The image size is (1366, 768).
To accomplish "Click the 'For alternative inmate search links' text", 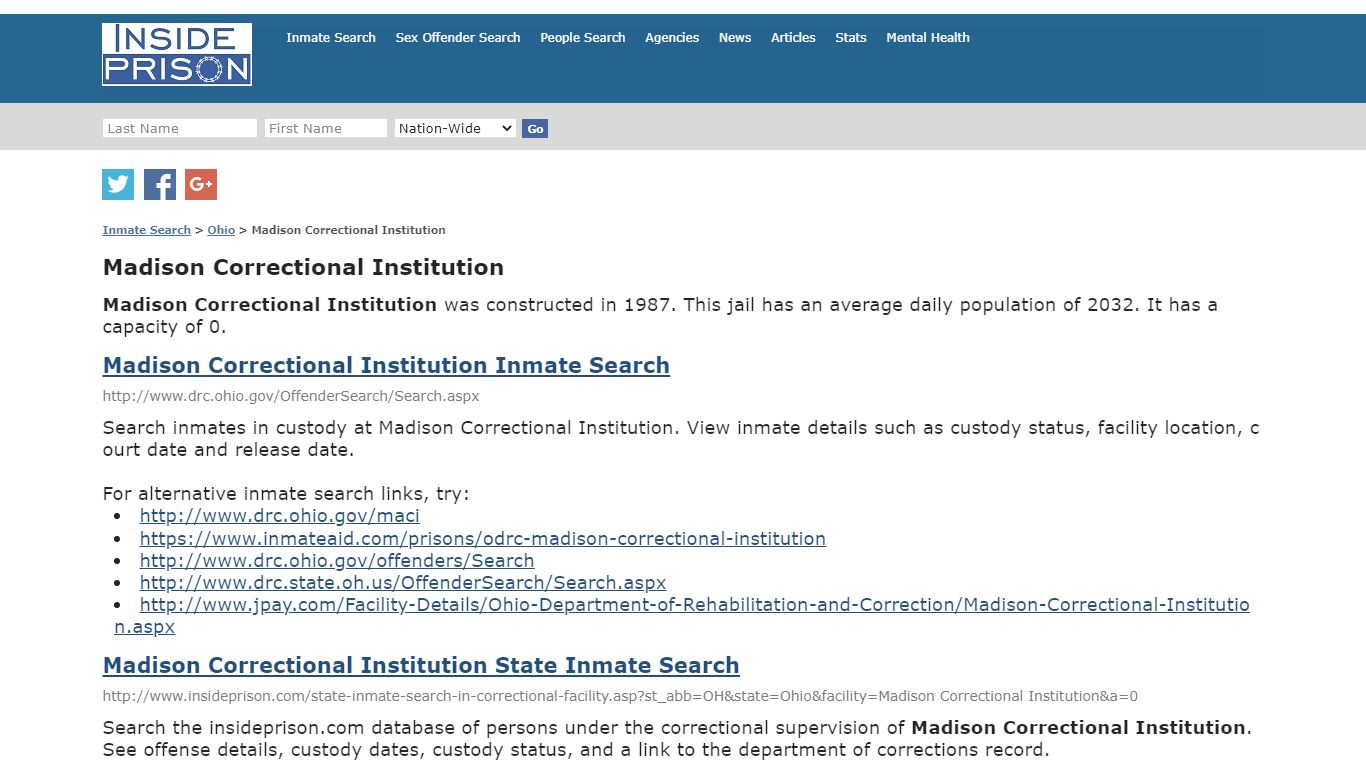I will point(286,494).
